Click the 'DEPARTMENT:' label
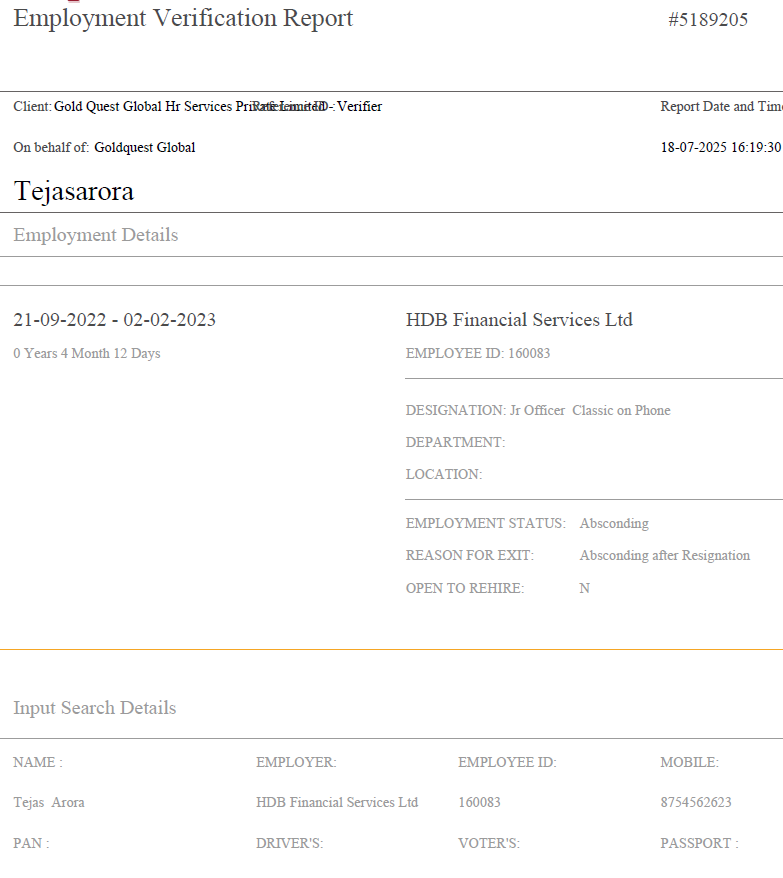Image resolution: width=783 pixels, height=878 pixels. click(455, 442)
